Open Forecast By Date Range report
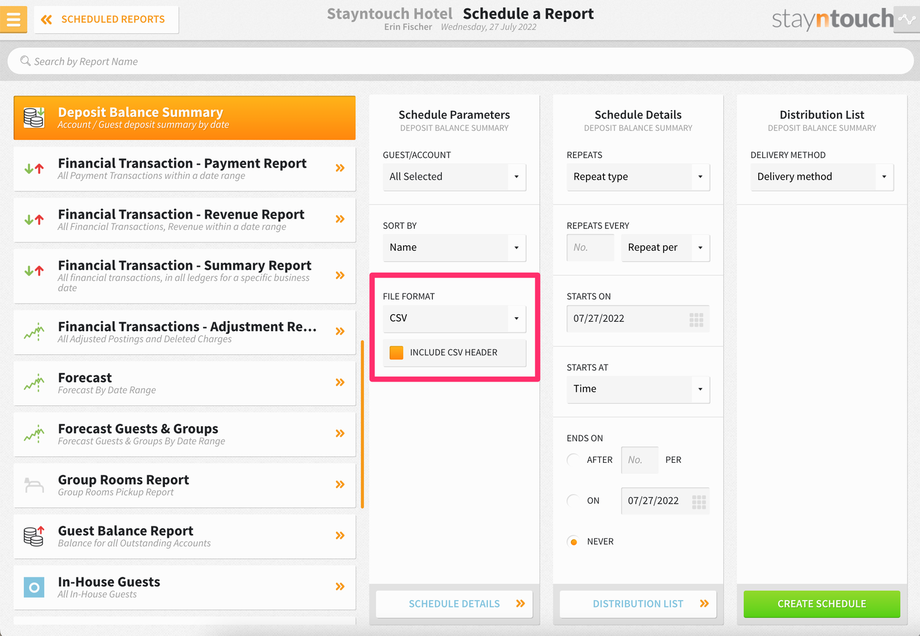The image size is (920, 636). (x=184, y=383)
